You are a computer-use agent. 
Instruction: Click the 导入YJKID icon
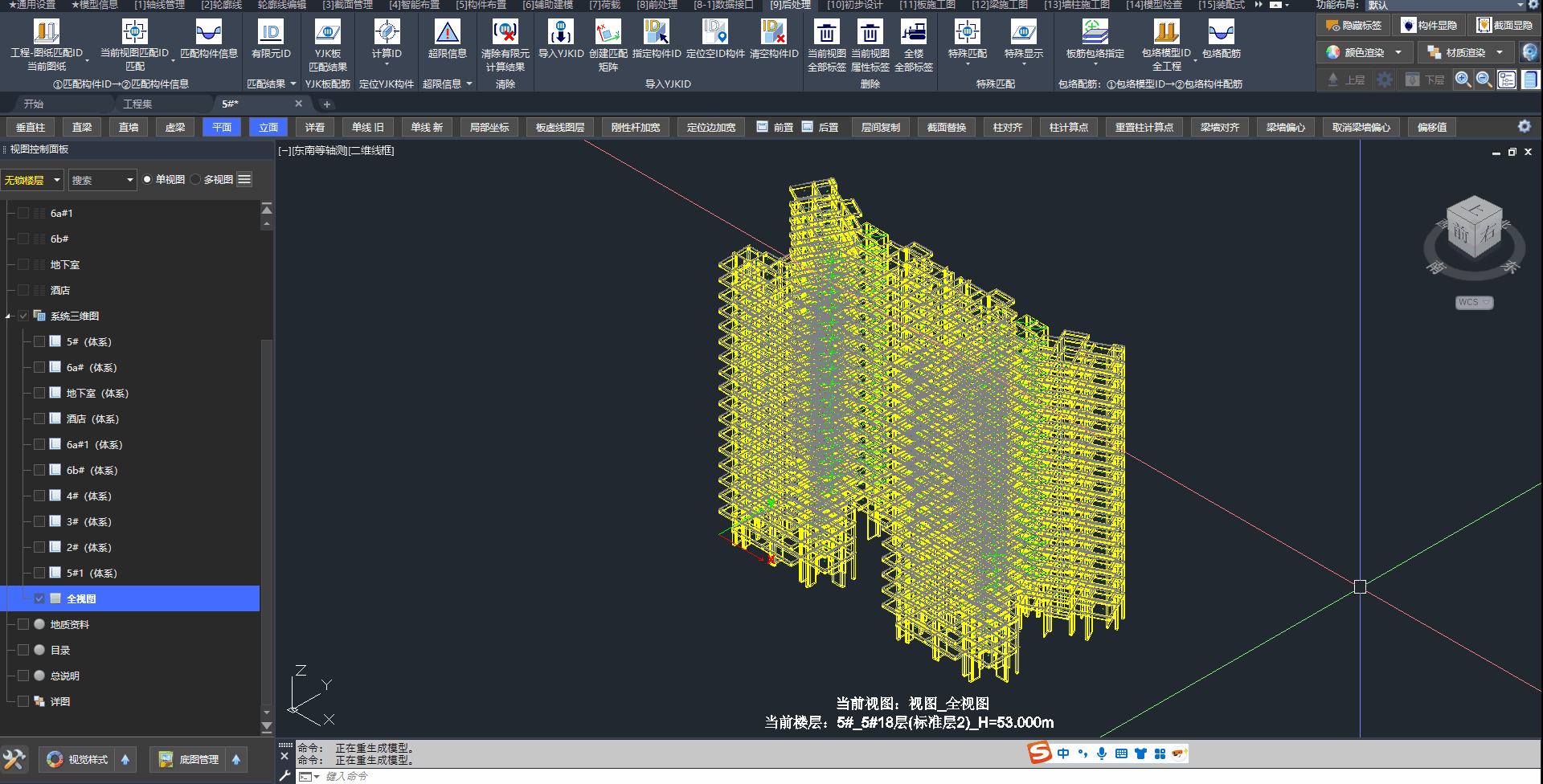[560, 33]
